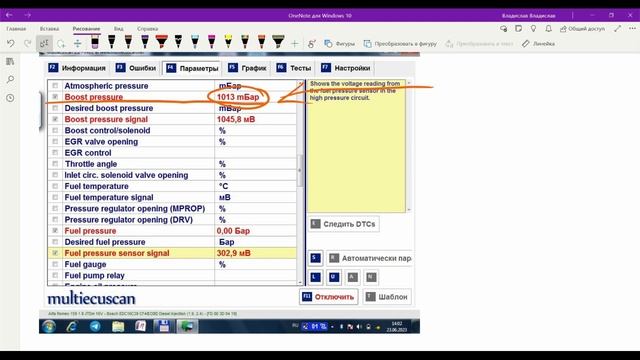Uncheck the Fuel pressure checkbox

click(55, 231)
